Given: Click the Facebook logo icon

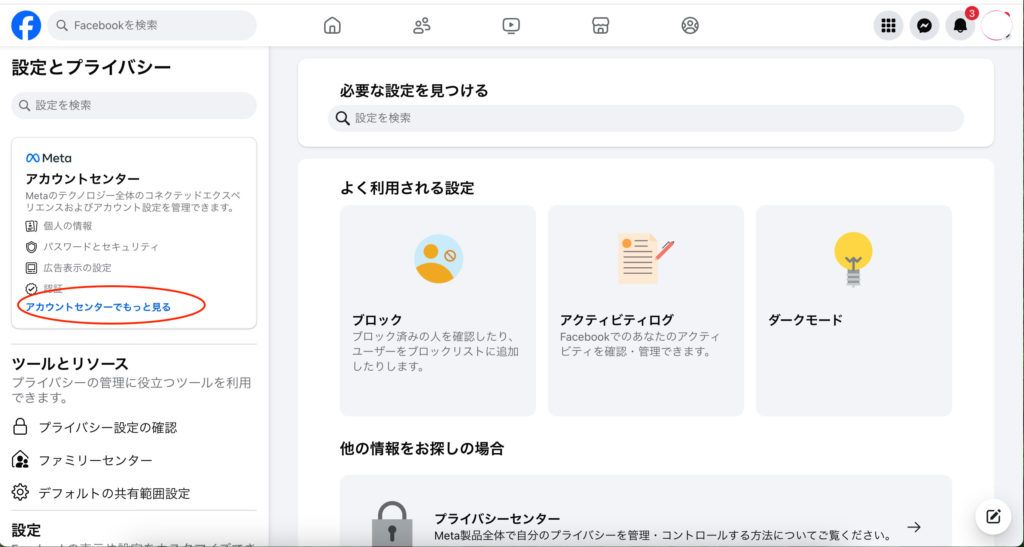Looking at the screenshot, I should tap(26, 25).
